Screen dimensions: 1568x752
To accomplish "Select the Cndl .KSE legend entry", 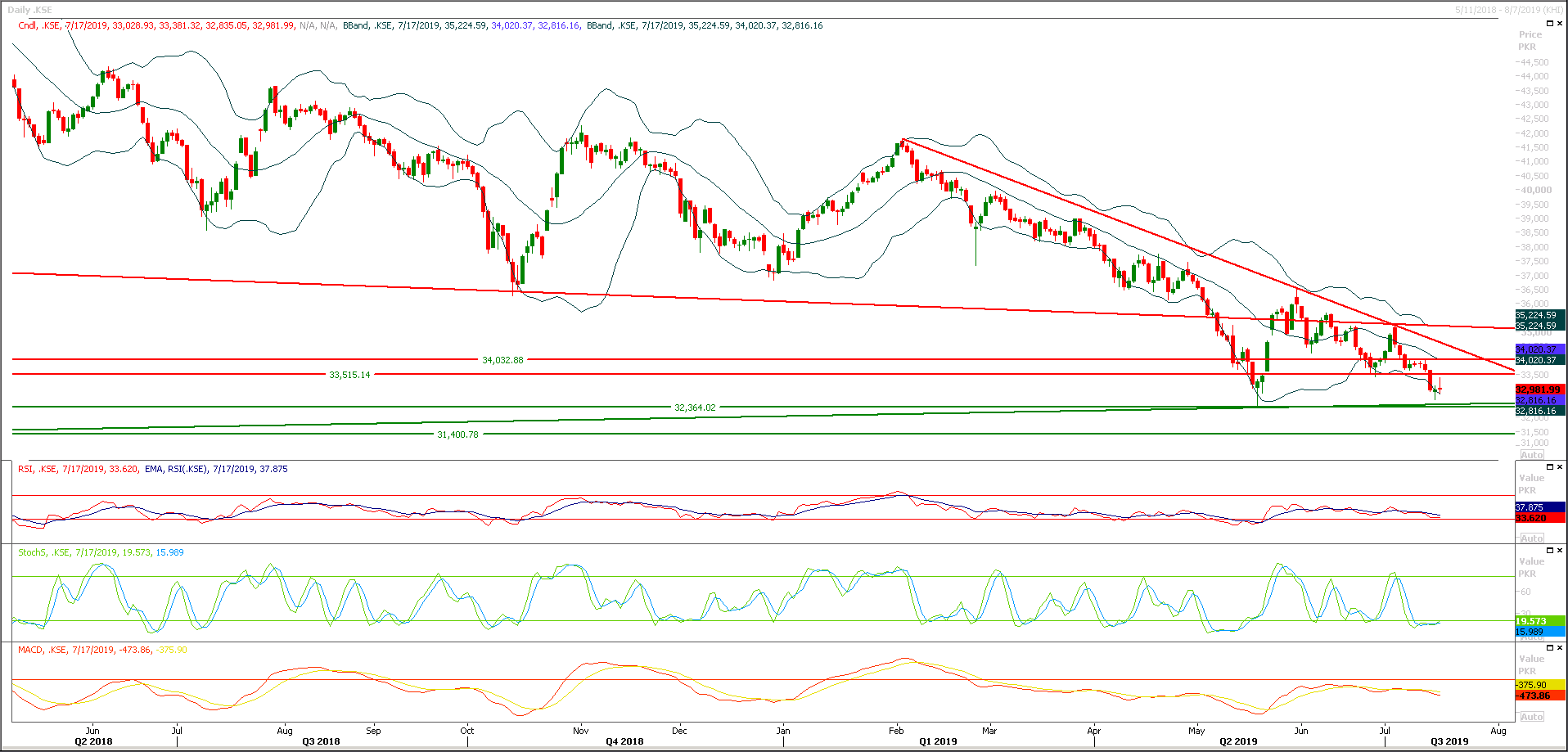I will 37,25.
